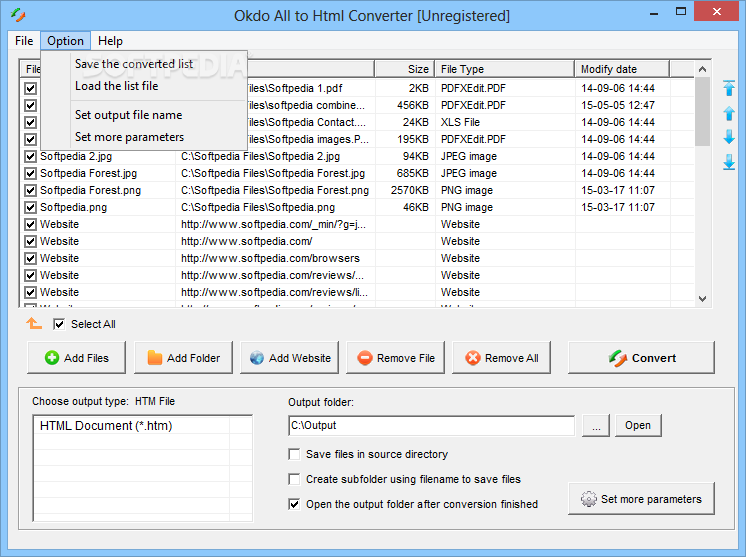Move selected file down one position icon
This screenshot has height=557, width=746.
tap(729, 137)
